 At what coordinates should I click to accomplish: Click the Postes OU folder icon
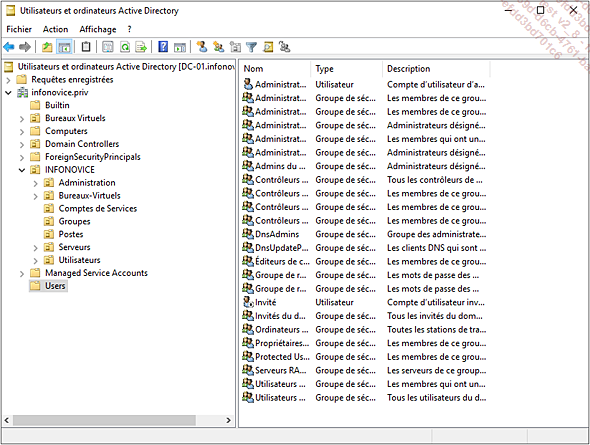point(49,234)
